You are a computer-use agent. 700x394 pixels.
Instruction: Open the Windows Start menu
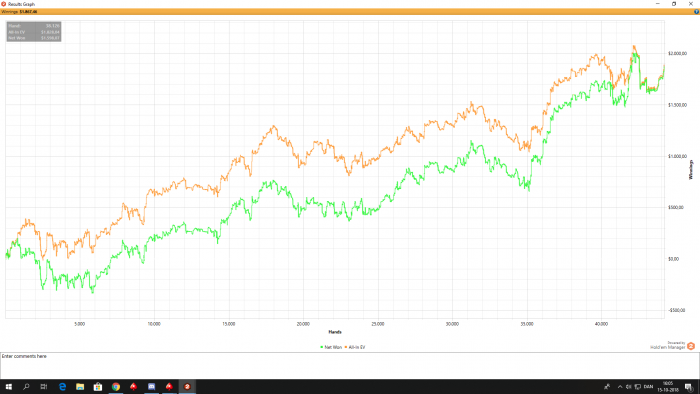(x=8, y=387)
